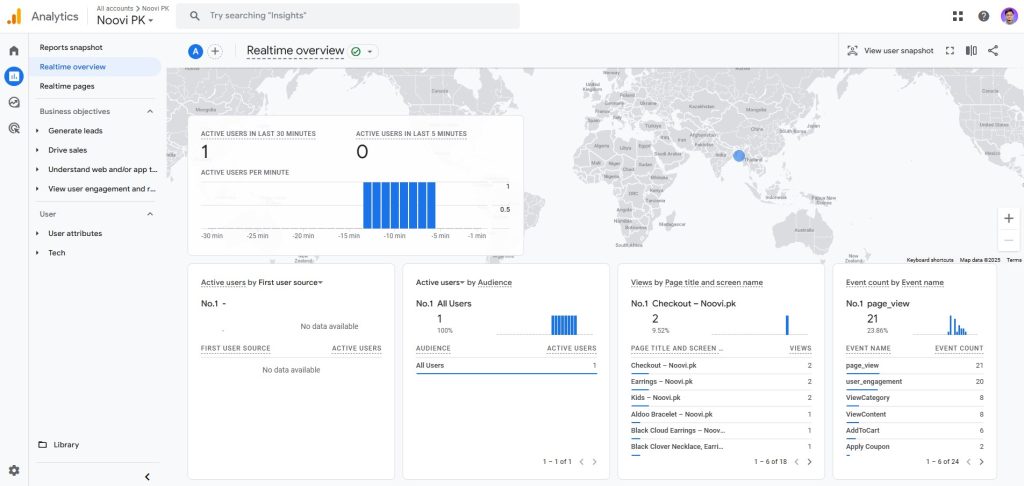This screenshot has width=1024, height=486.
Task: Enter fullscreen mode for the report
Action: pos(950,51)
